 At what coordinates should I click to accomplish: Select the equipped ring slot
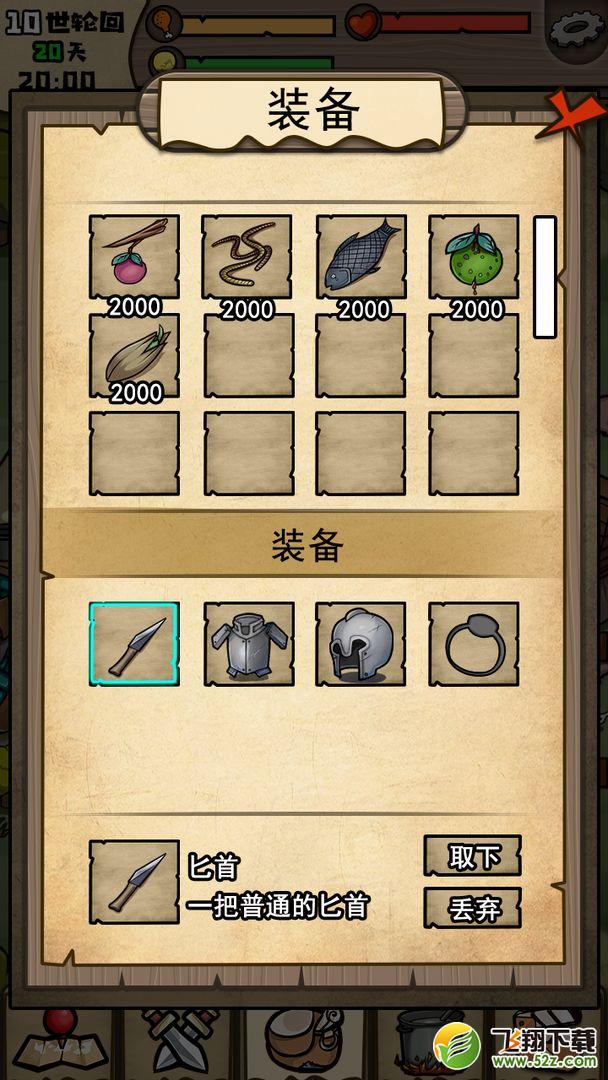[474, 644]
